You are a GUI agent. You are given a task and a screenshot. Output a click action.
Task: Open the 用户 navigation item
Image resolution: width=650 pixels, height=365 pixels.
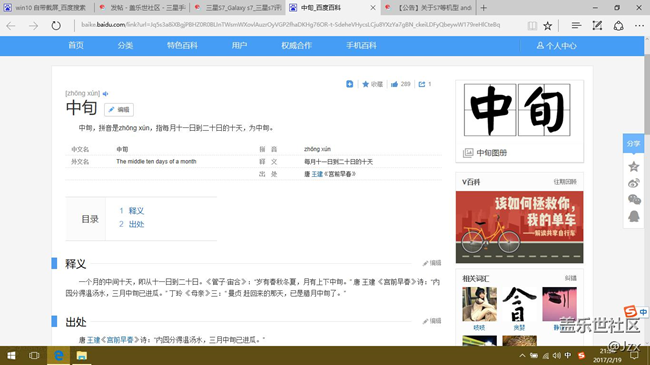click(x=239, y=46)
